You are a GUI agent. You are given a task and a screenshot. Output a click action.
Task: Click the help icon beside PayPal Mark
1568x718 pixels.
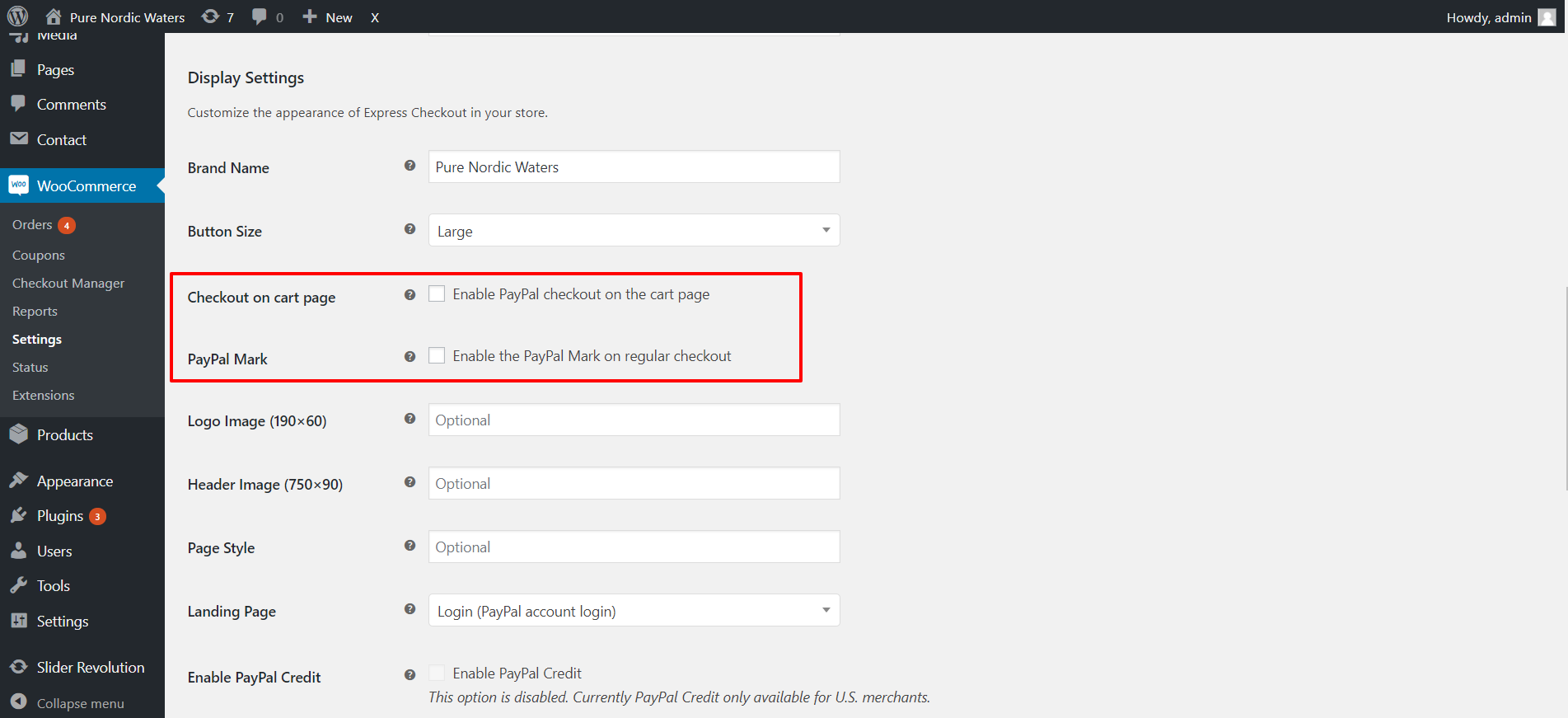[410, 357]
